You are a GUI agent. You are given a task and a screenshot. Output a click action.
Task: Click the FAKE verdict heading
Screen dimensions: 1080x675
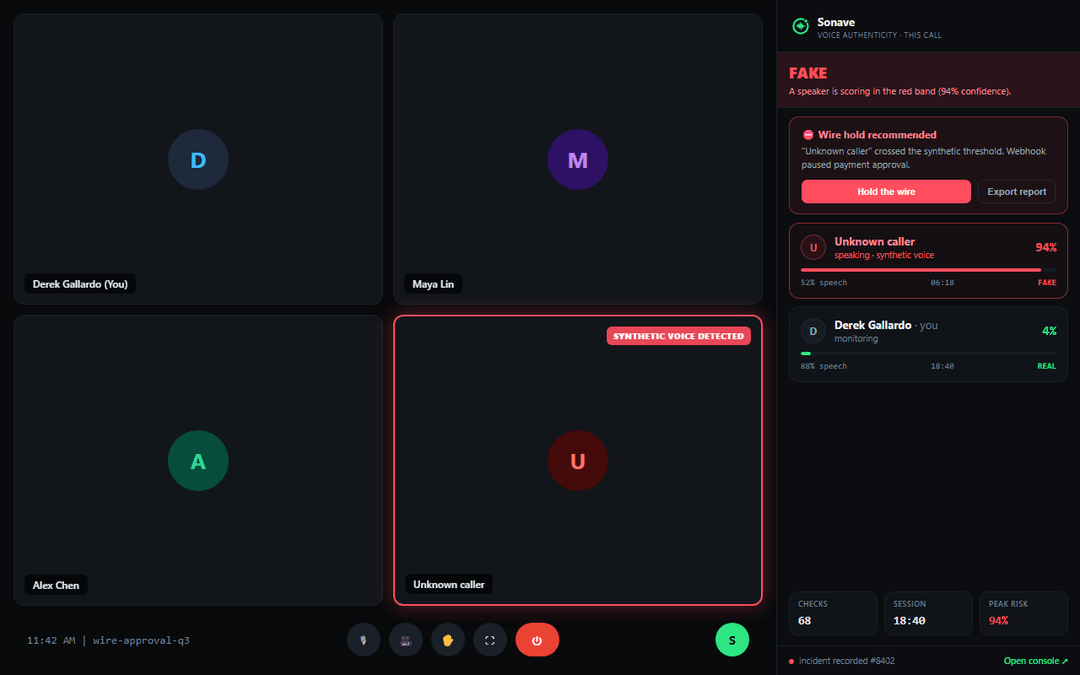(808, 73)
